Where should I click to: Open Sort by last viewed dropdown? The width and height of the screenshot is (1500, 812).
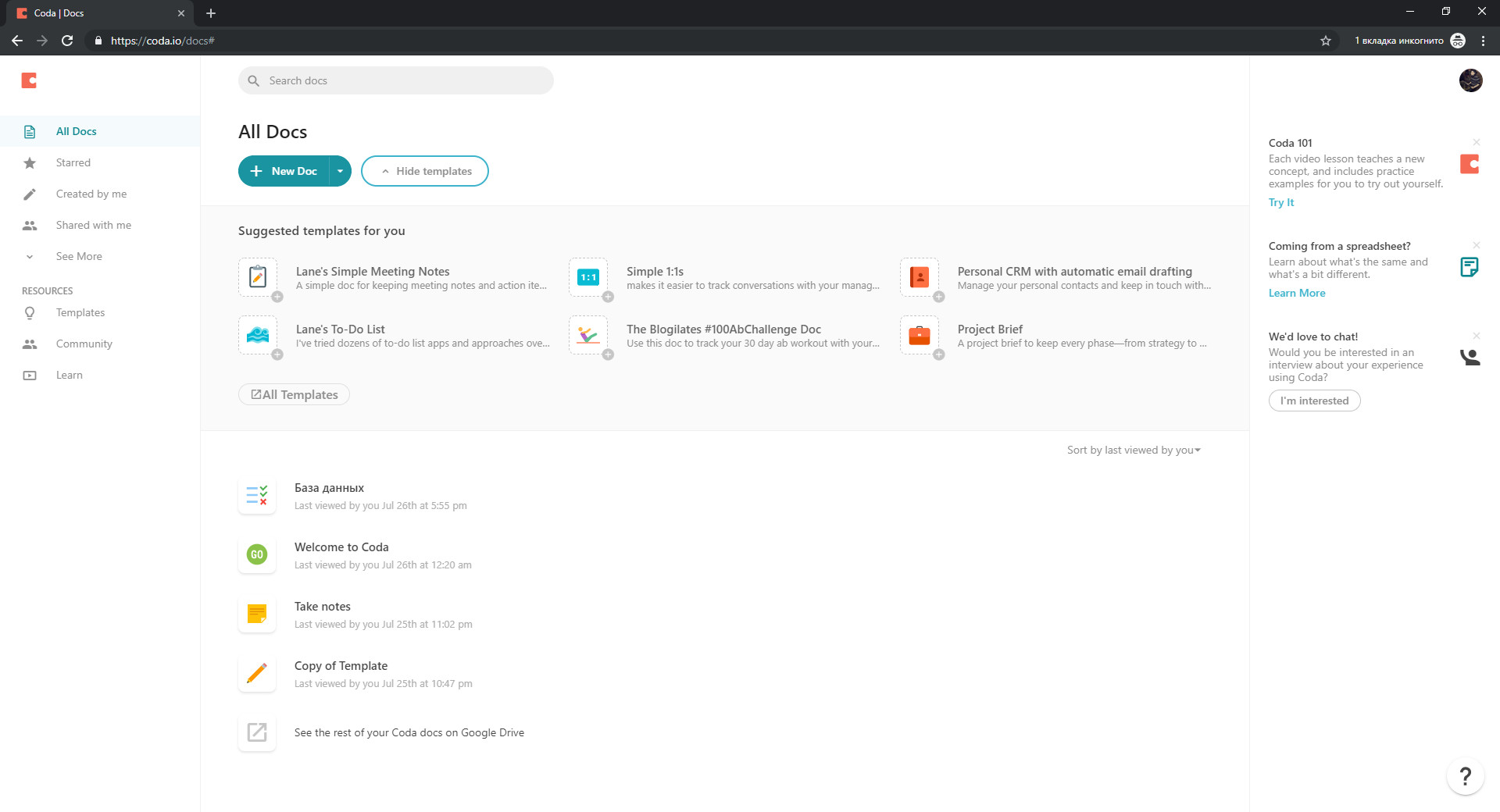tap(1134, 451)
